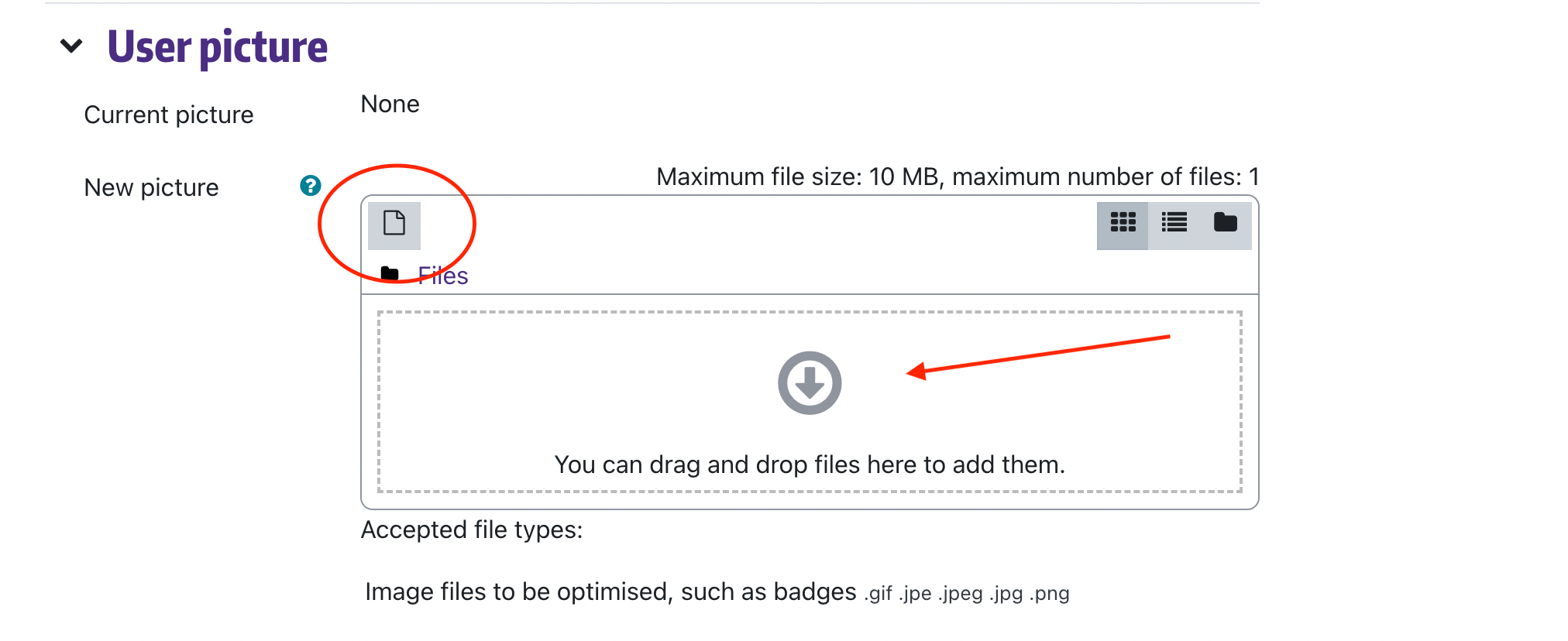
Task: Click the Accepted file types label
Action: (x=471, y=530)
